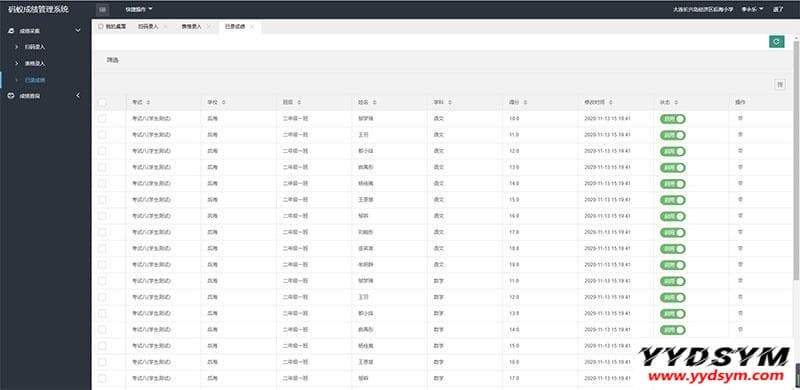Open 表格录入 in the sidebar
800x390 pixels.
click(x=35, y=64)
